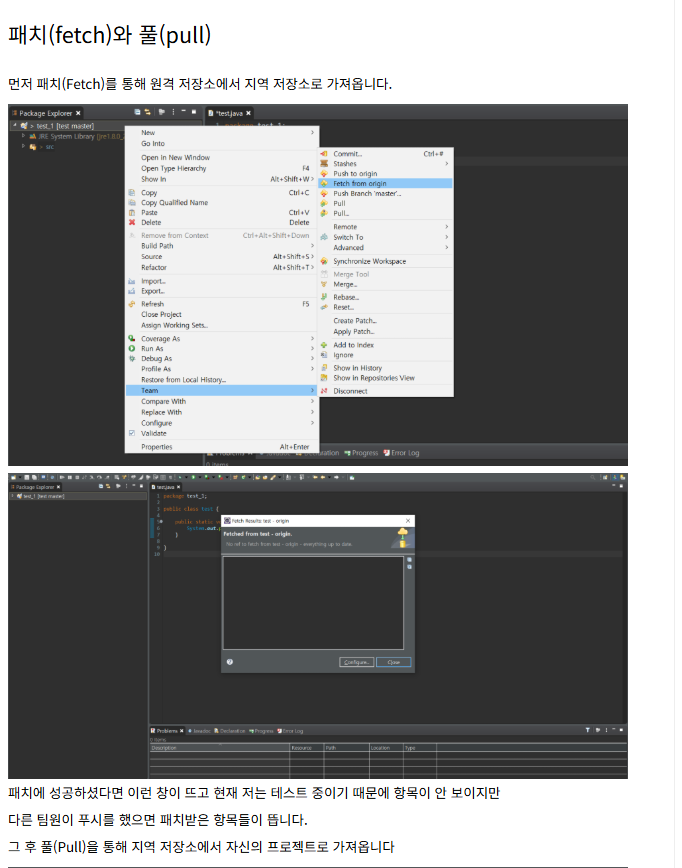Open the Advanced submenu
The height and width of the screenshot is (868, 682).
point(385,248)
